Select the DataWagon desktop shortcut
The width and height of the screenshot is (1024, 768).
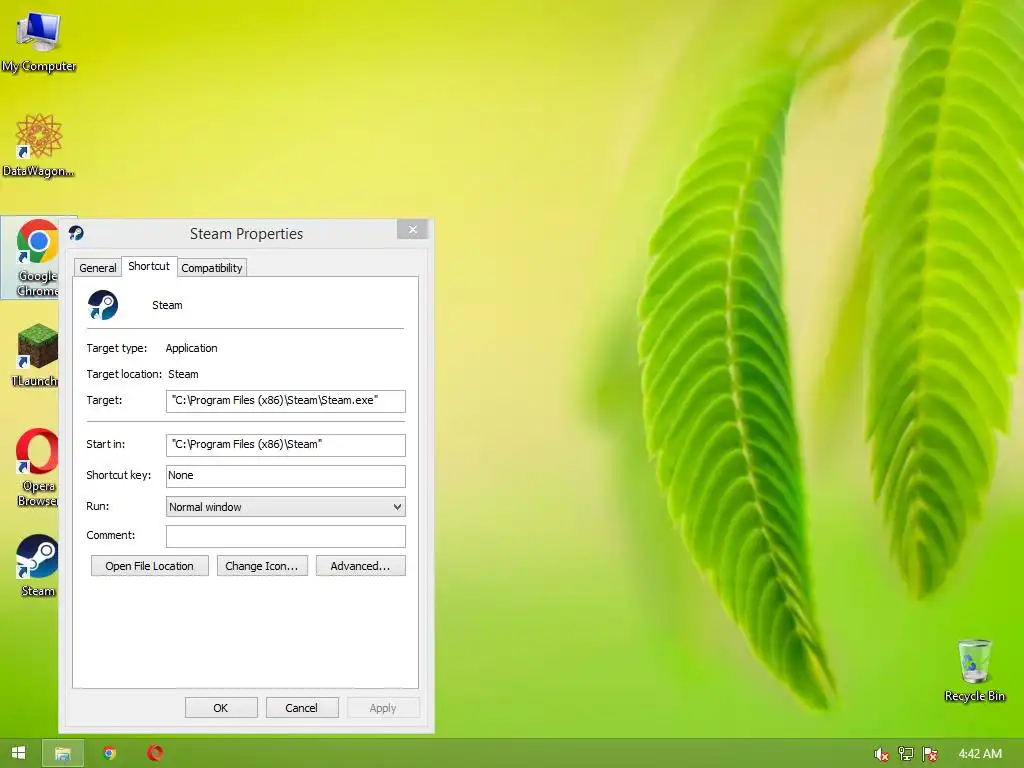click(x=39, y=145)
